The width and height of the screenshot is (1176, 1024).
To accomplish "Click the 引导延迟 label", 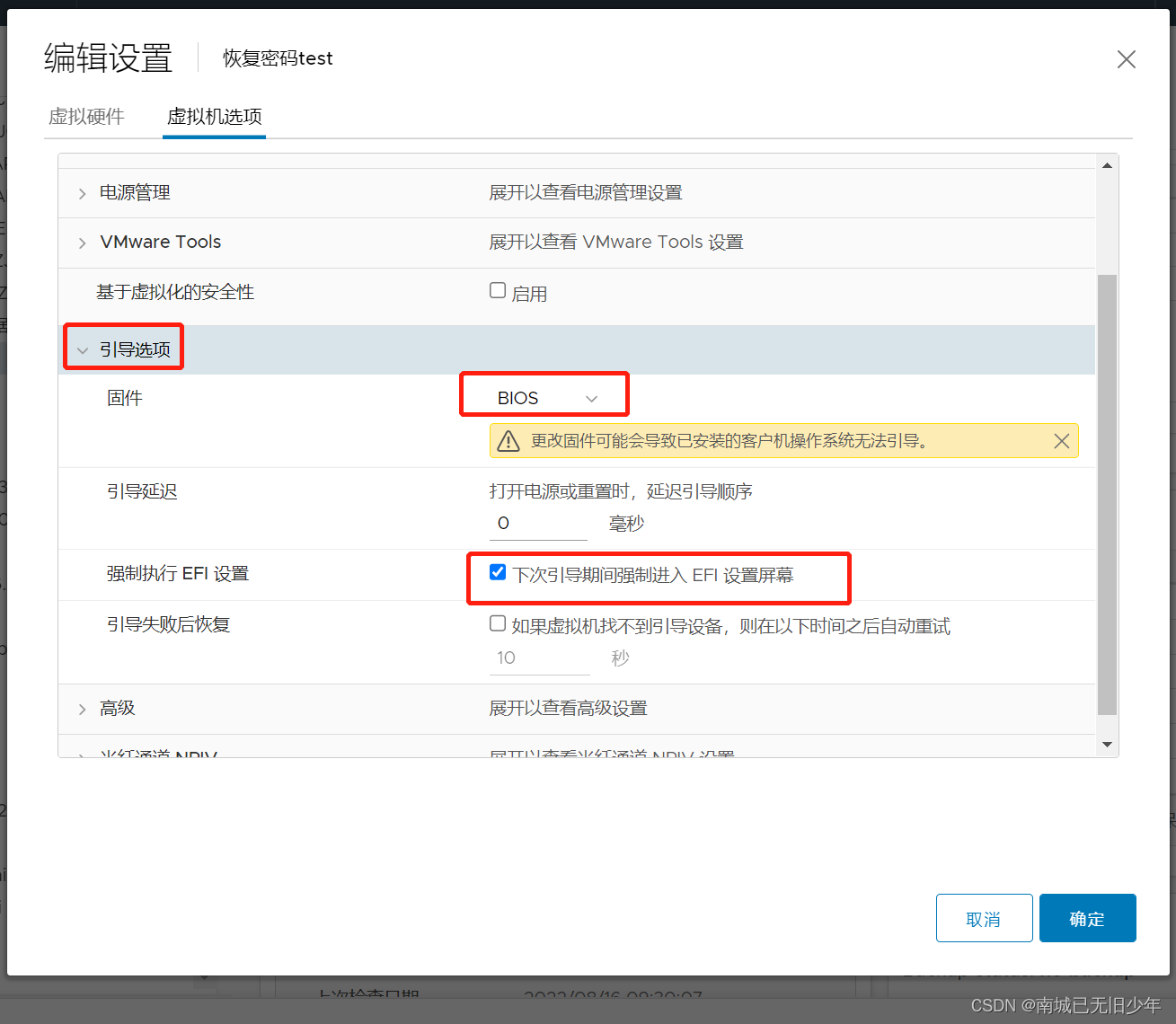I will (142, 491).
